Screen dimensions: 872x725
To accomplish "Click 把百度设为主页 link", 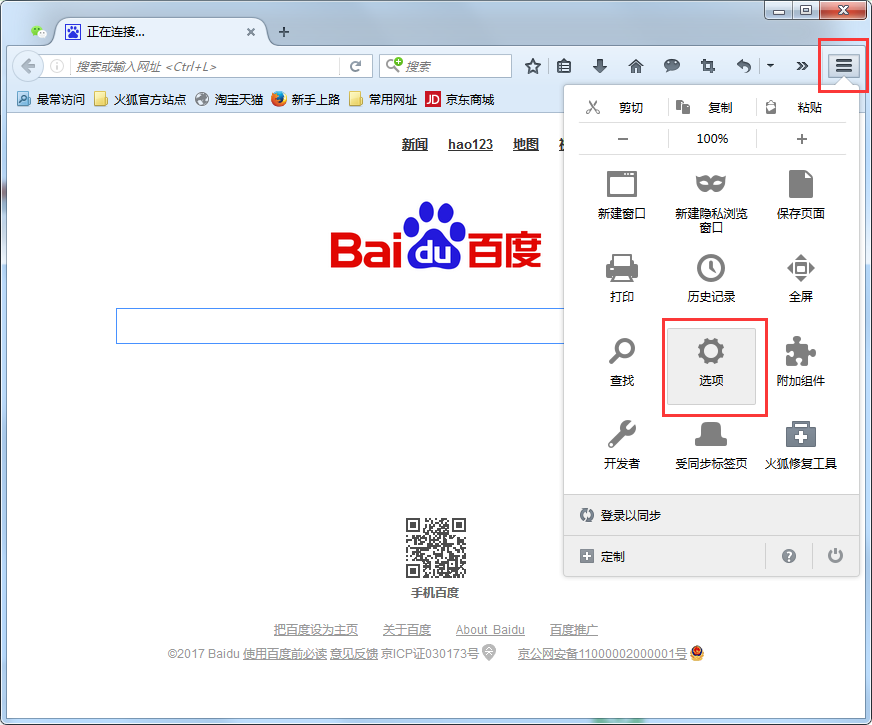I will click(x=315, y=630).
